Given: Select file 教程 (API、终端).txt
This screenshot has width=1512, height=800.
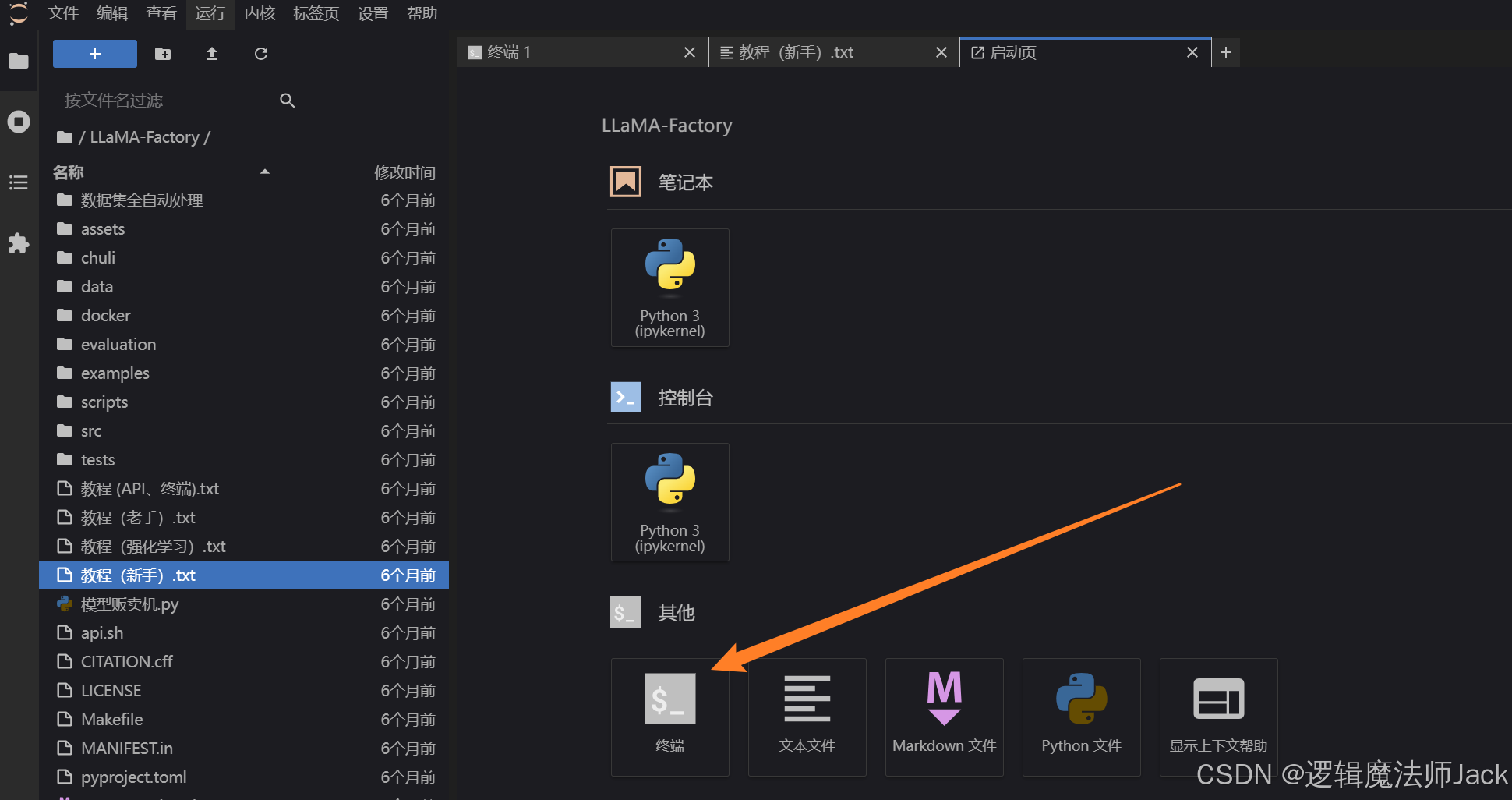Looking at the screenshot, I should tap(244, 489).
